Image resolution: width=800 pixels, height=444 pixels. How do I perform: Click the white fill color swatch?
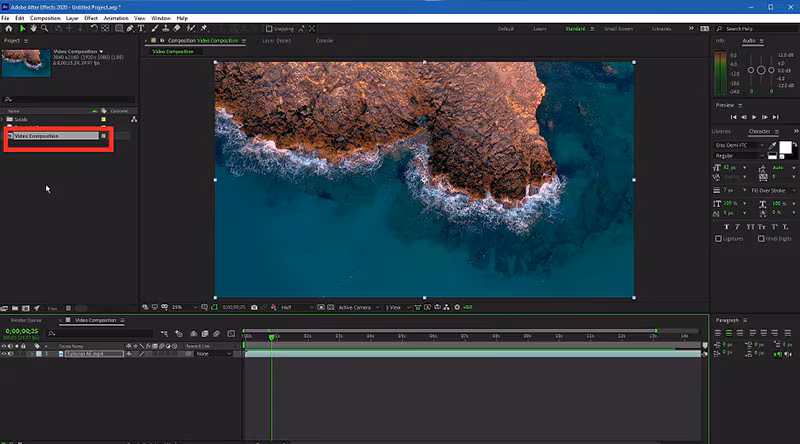coord(784,147)
